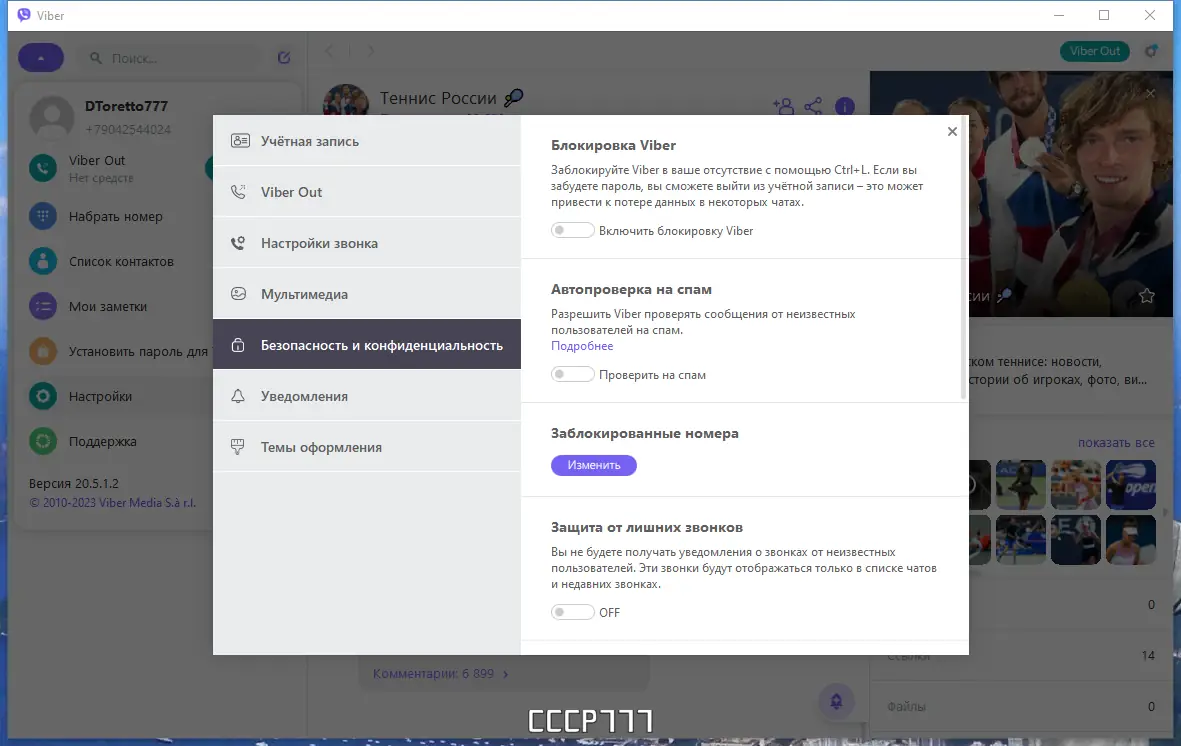Click Файлы row in info panel
Viewport: 1181px width, 746px height.
[x=1022, y=706]
